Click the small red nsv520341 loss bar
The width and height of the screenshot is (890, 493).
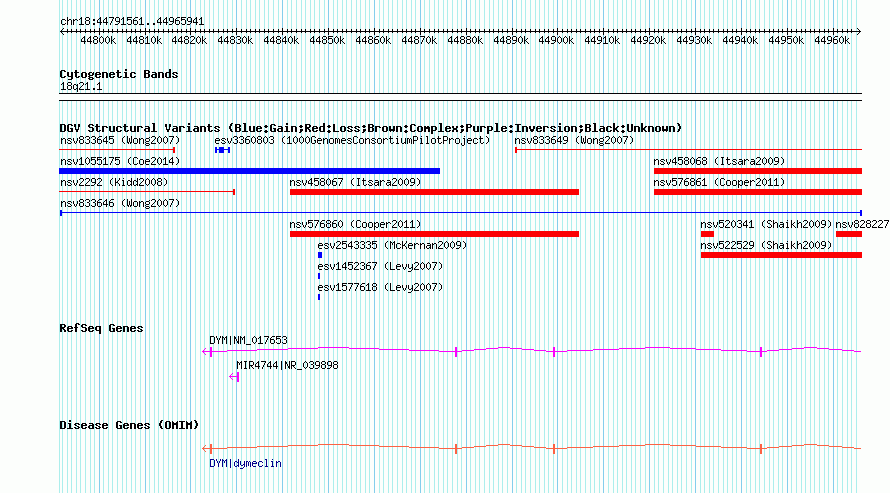707,234
